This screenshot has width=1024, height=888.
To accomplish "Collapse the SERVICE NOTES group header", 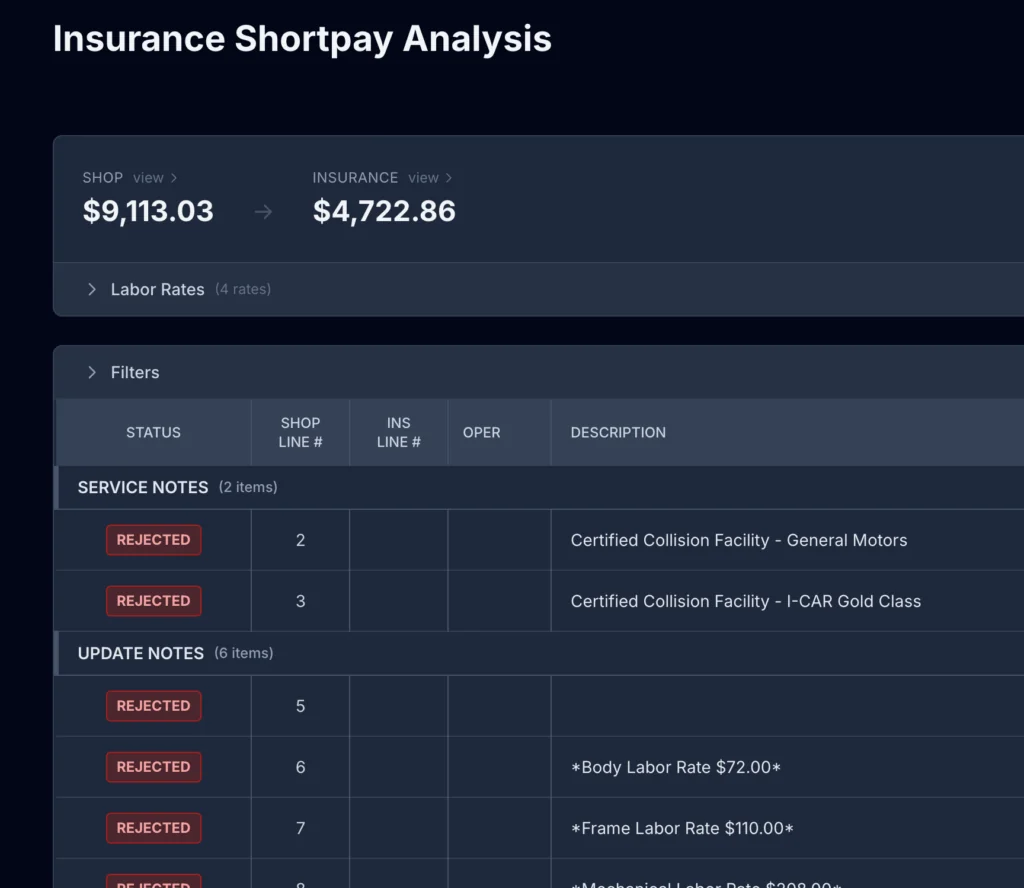I will pos(539,487).
